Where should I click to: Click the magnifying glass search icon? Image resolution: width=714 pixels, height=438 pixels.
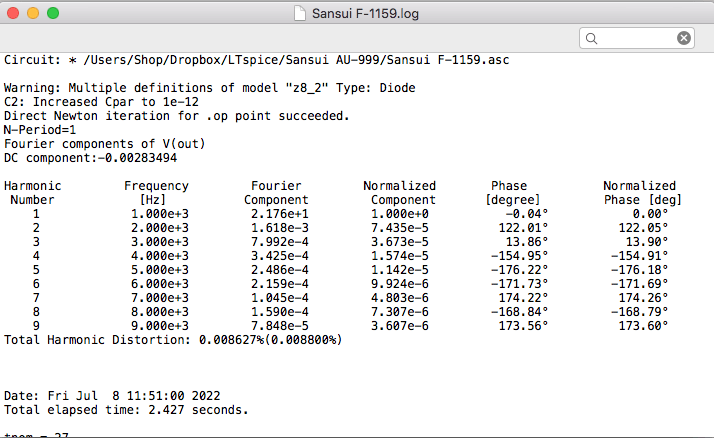591,38
